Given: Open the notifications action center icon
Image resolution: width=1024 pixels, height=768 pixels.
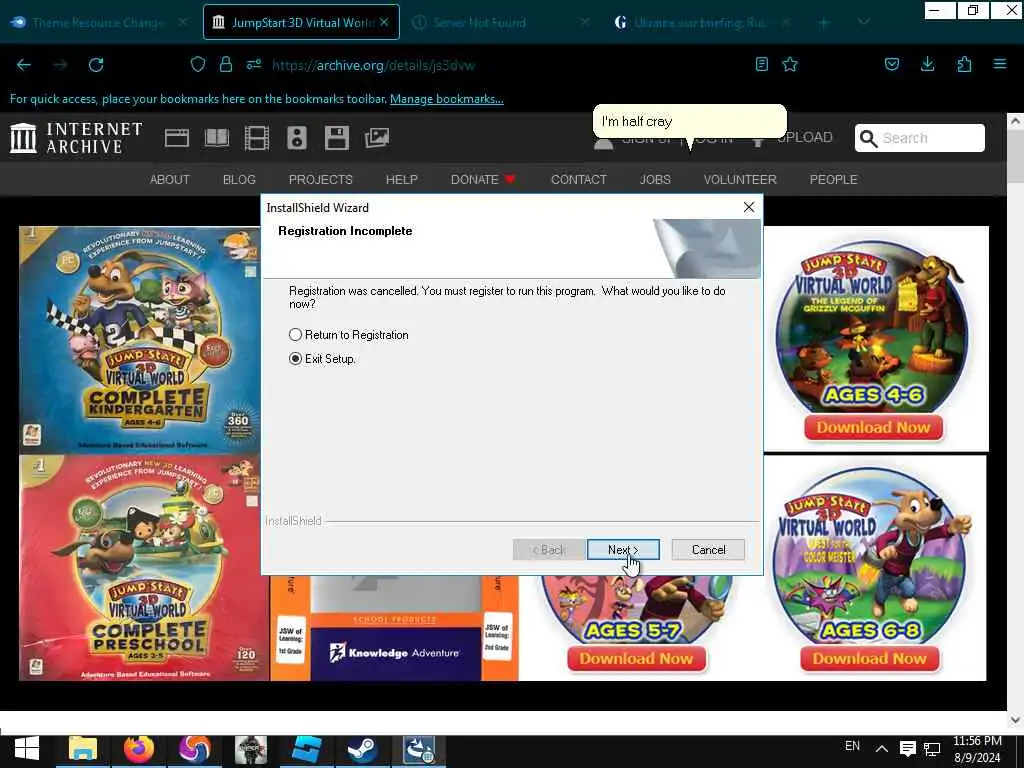Looking at the screenshot, I should pyautogui.click(x=907, y=748).
